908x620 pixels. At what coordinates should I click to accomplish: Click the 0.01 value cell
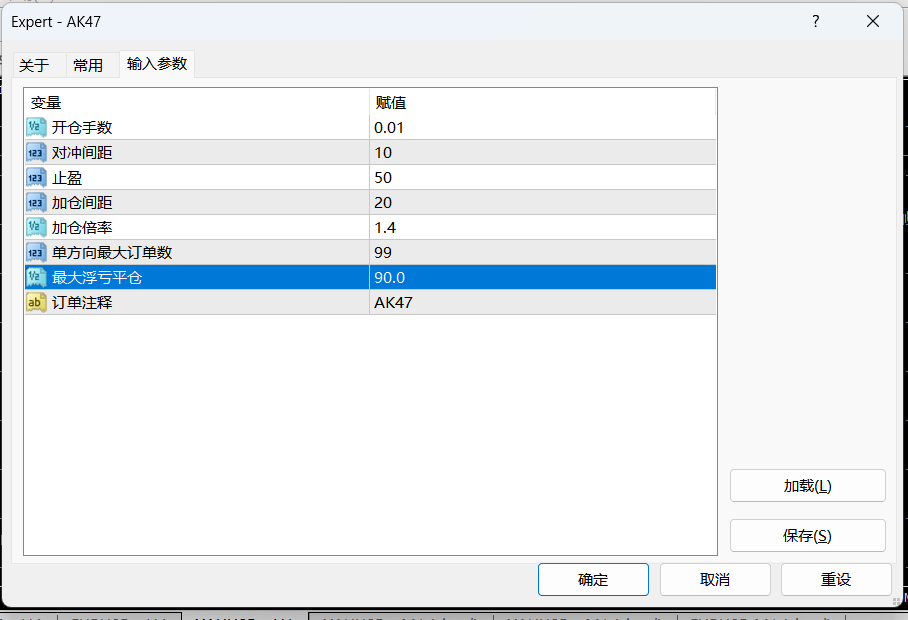coord(543,127)
